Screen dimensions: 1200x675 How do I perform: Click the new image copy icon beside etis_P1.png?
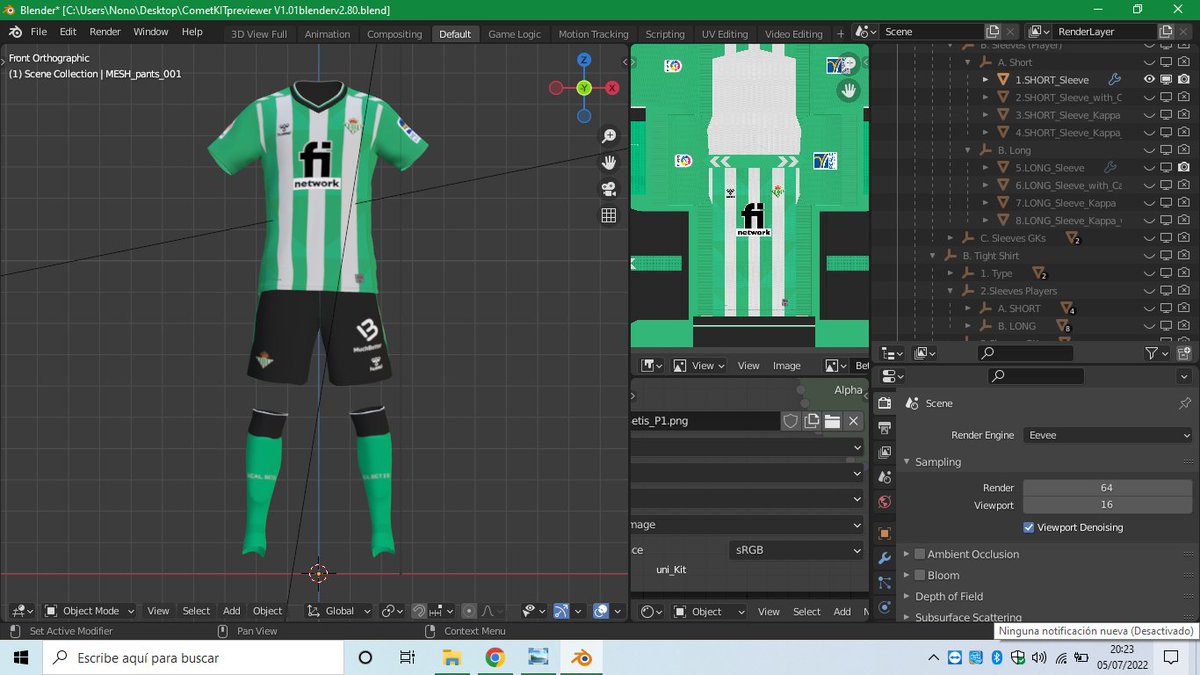(x=812, y=421)
